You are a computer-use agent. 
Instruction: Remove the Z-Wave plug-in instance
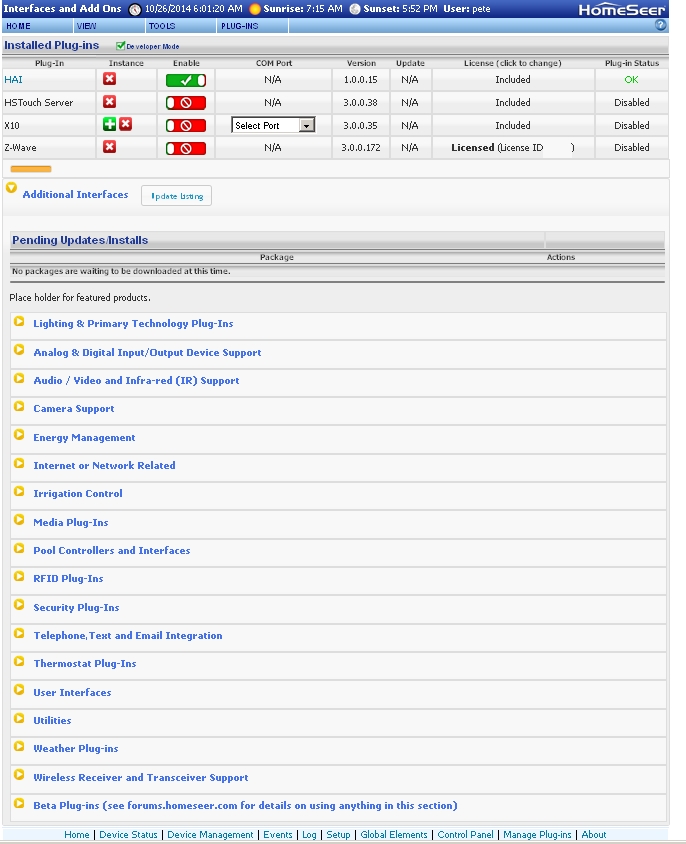(109, 146)
